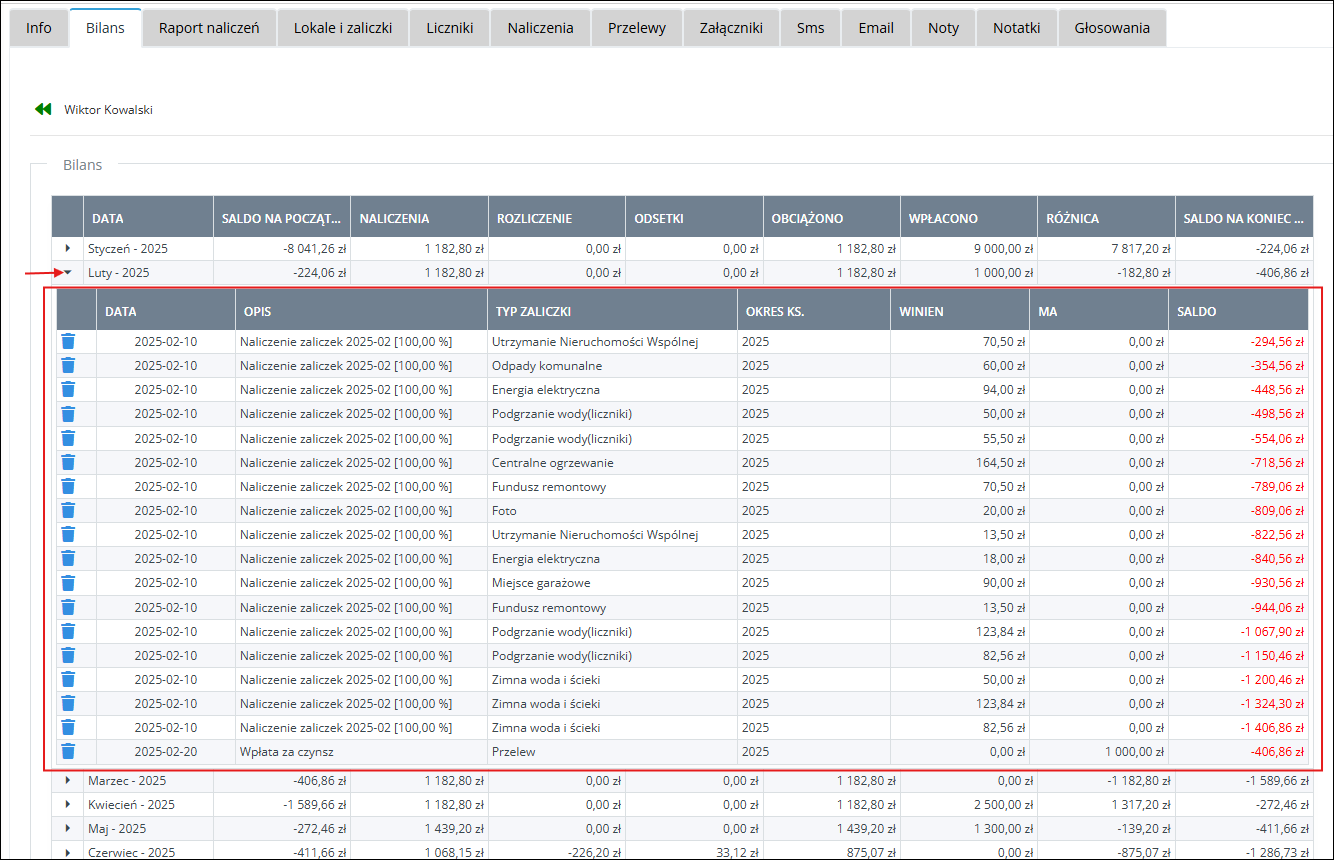Expand the Marzec - 2025 row
This screenshot has width=1334, height=860.
tap(68, 780)
